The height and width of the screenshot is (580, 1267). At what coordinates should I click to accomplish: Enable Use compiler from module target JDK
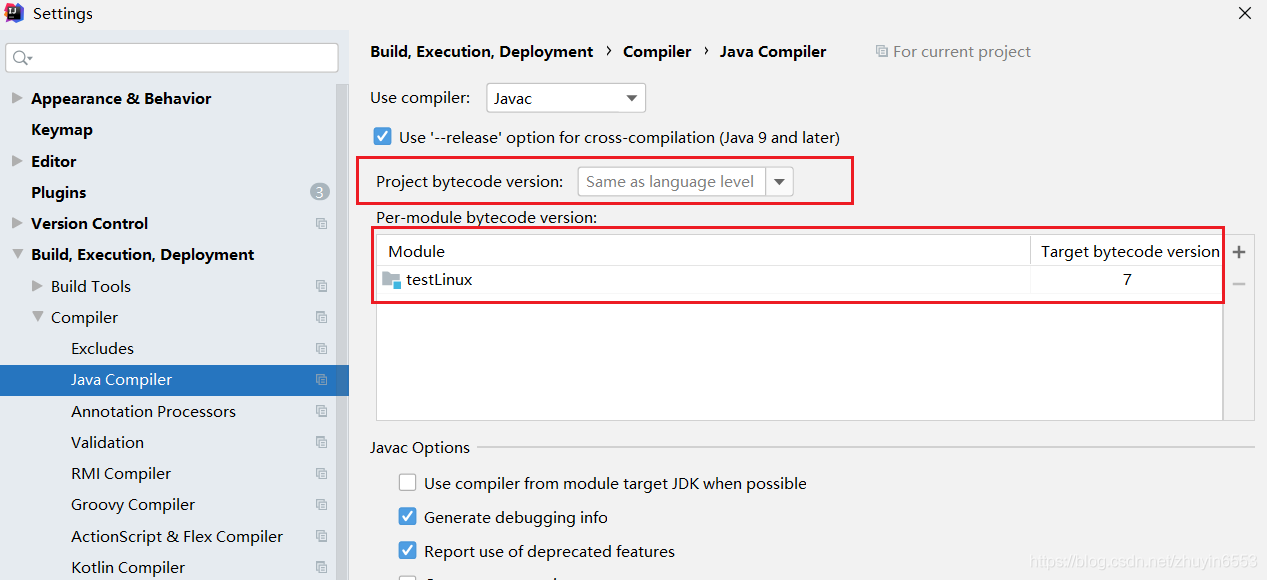coord(408,483)
